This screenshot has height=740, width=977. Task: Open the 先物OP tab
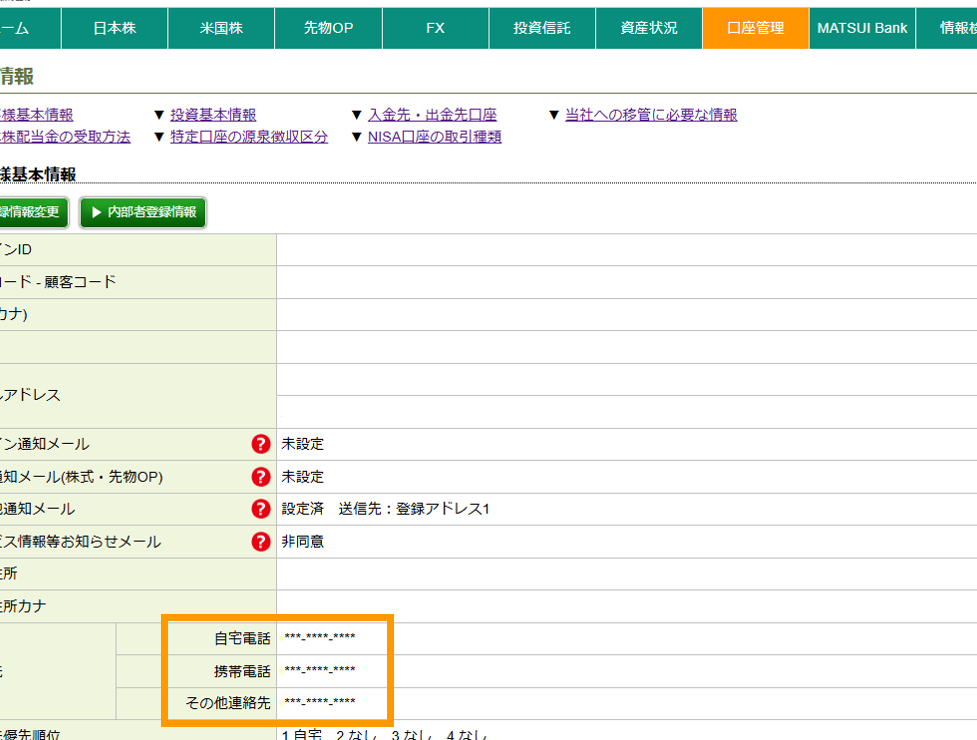(x=328, y=28)
